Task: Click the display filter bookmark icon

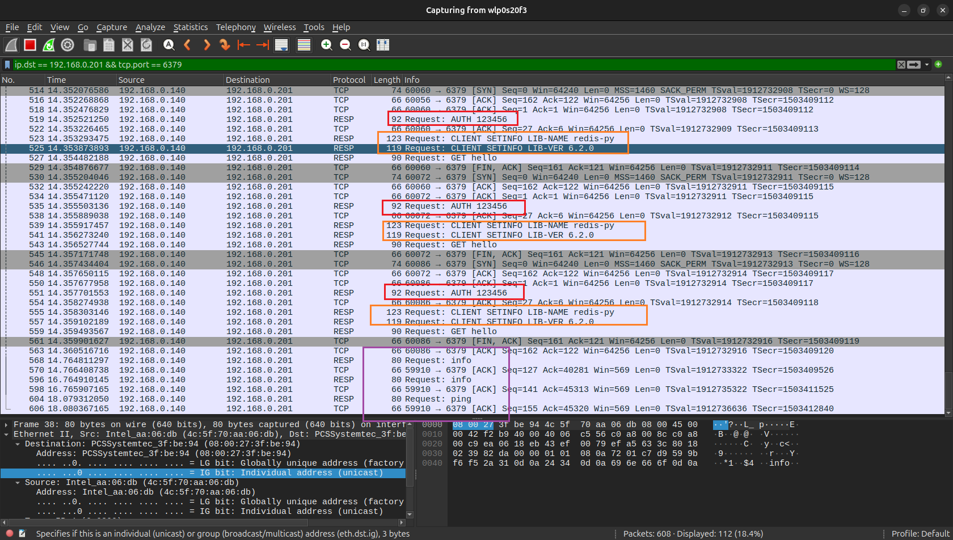Action: pyautogui.click(x=8, y=65)
